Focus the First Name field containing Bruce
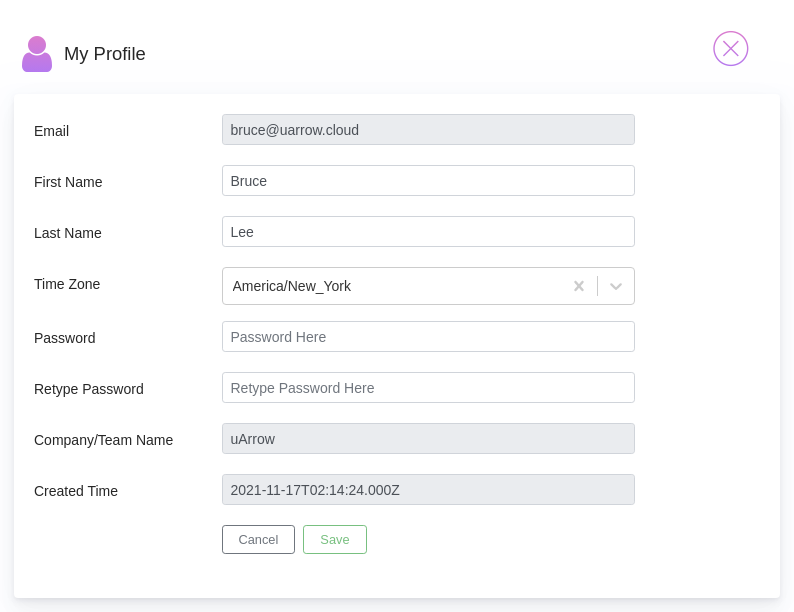This screenshot has width=794, height=612. (428, 181)
